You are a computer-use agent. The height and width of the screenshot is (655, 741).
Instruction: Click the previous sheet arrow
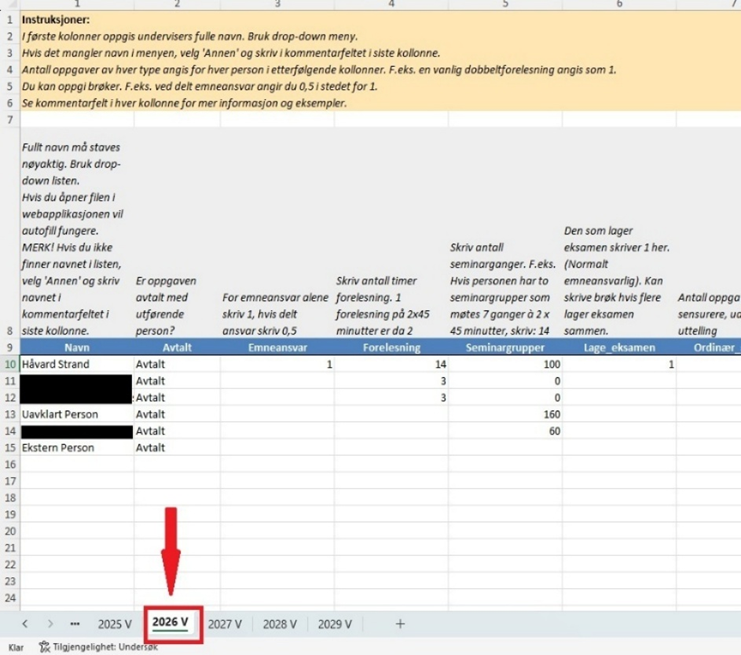point(25,624)
